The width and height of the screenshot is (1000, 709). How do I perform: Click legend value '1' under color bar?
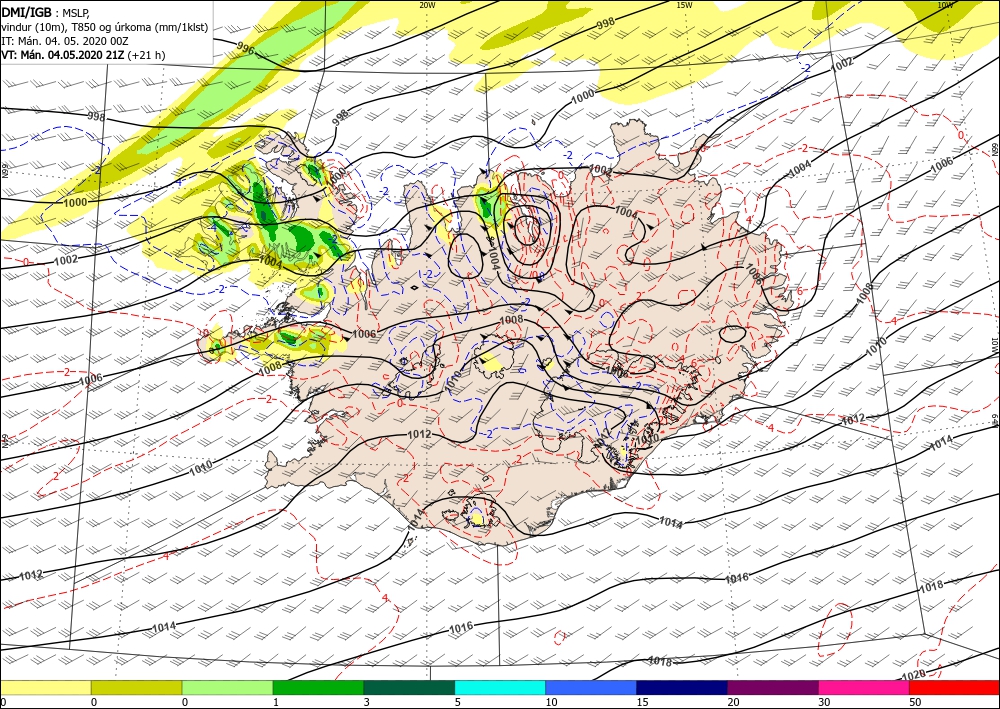coord(276,702)
